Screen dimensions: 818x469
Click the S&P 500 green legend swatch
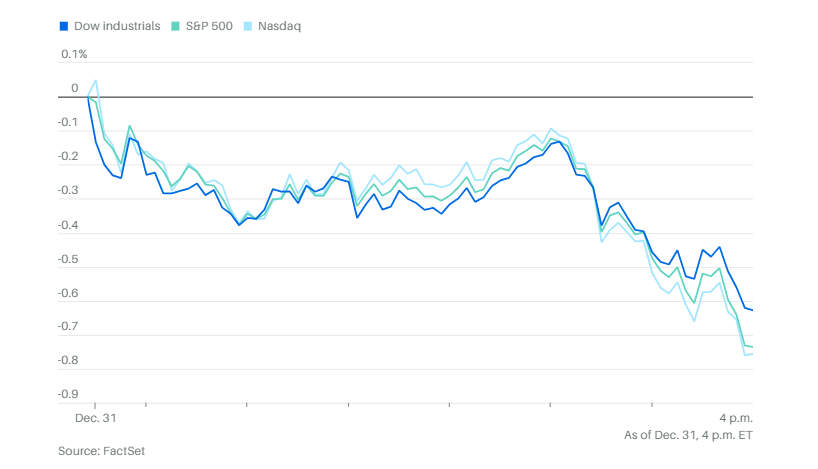click(x=177, y=26)
